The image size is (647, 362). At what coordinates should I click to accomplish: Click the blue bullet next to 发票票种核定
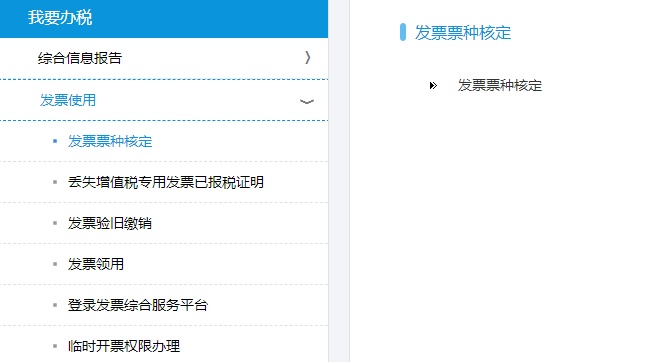click(x=55, y=141)
